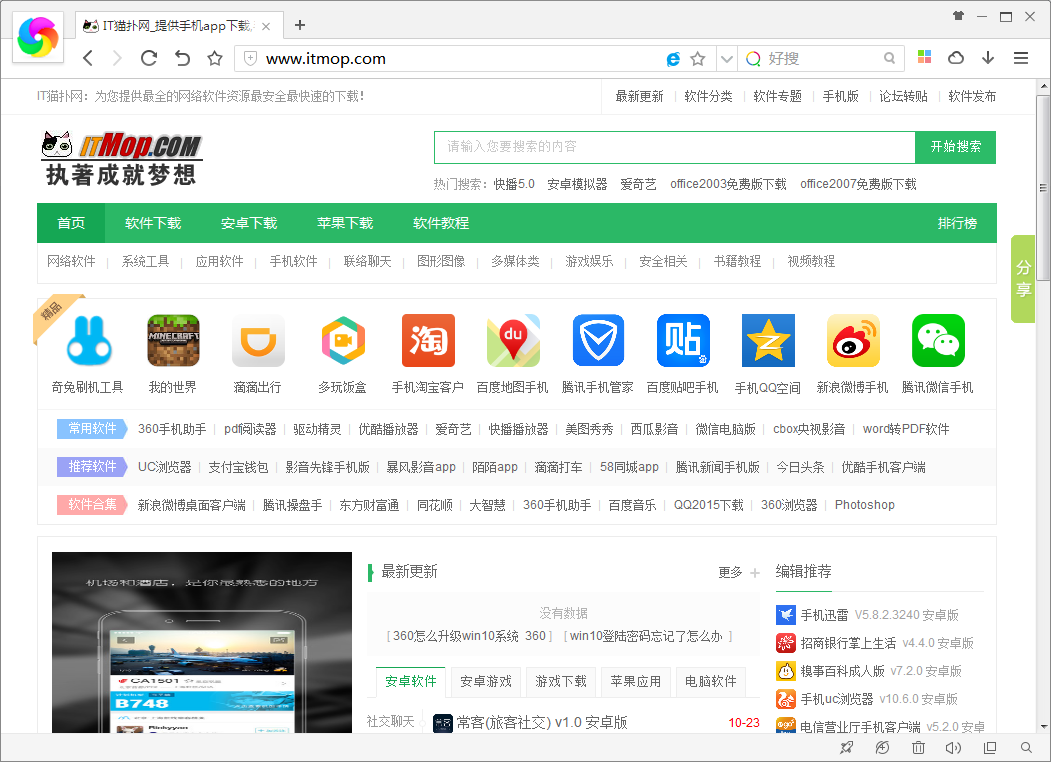Screen dimensions: 1051x762
Task: Reload the page with the refresh icon
Action: (x=149, y=58)
